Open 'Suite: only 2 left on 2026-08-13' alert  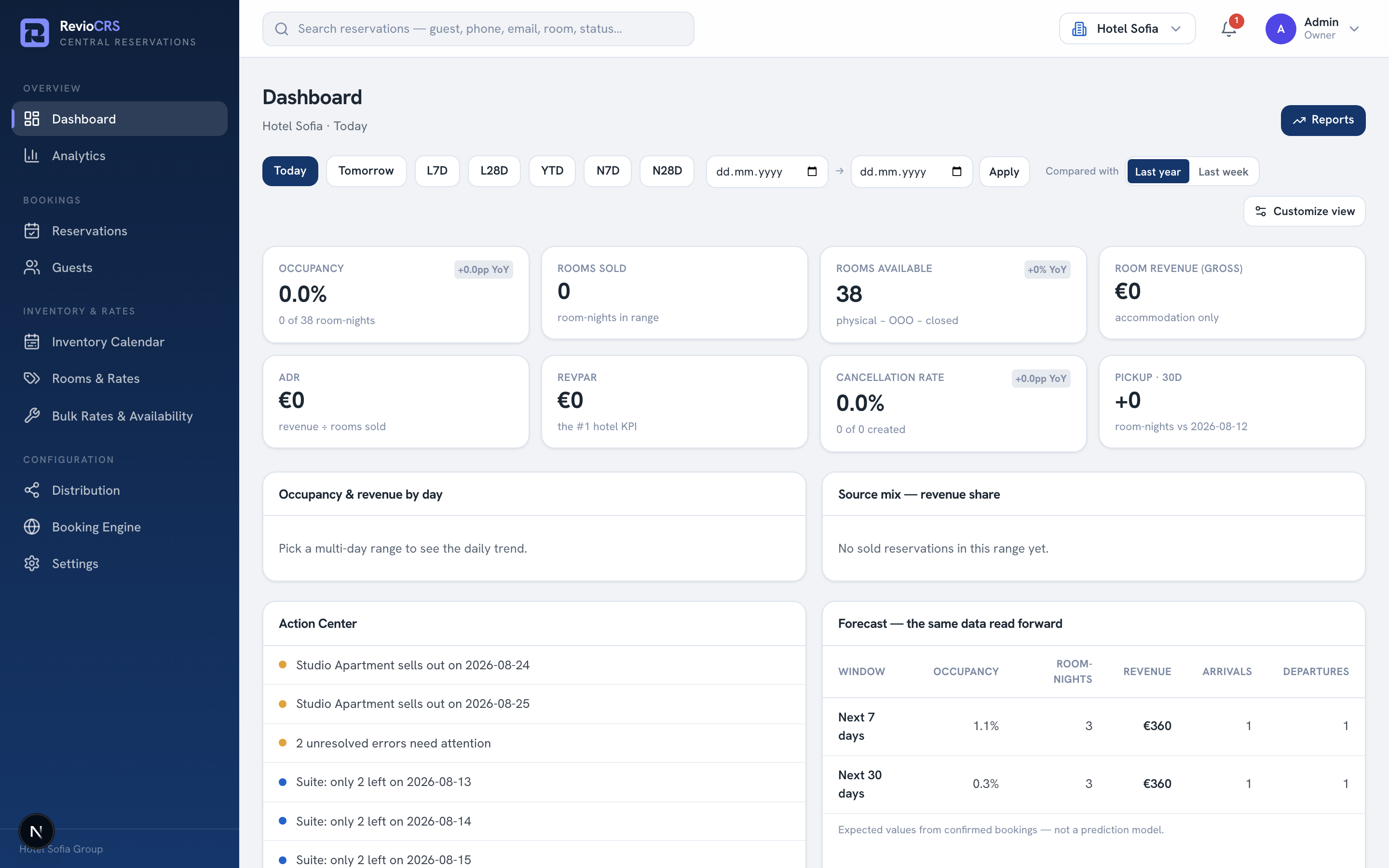coord(534,782)
